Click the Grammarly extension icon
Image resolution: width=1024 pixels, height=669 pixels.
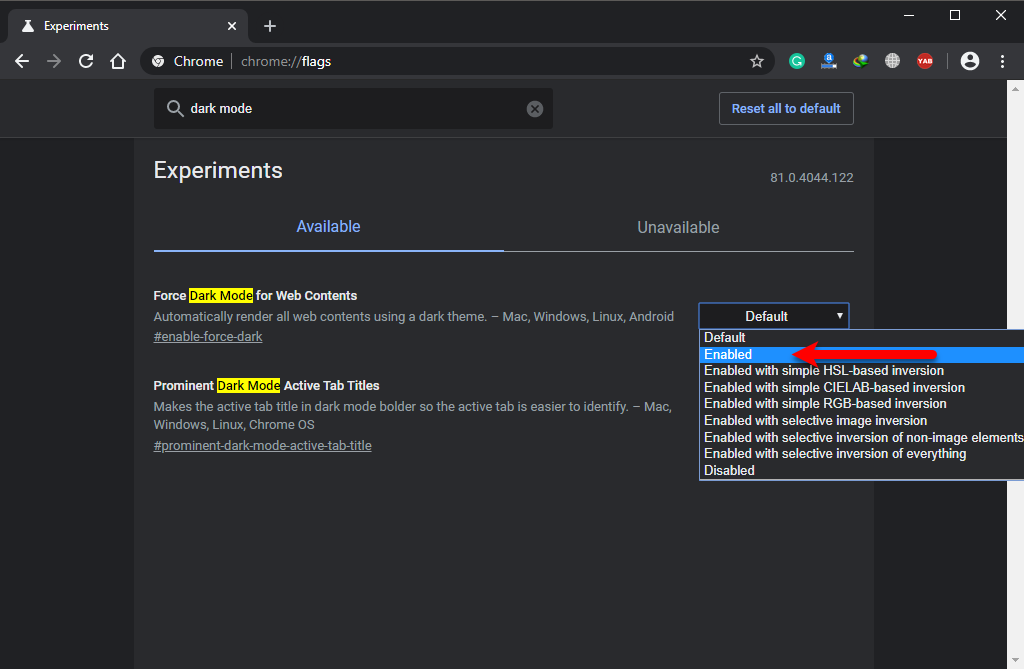(797, 61)
